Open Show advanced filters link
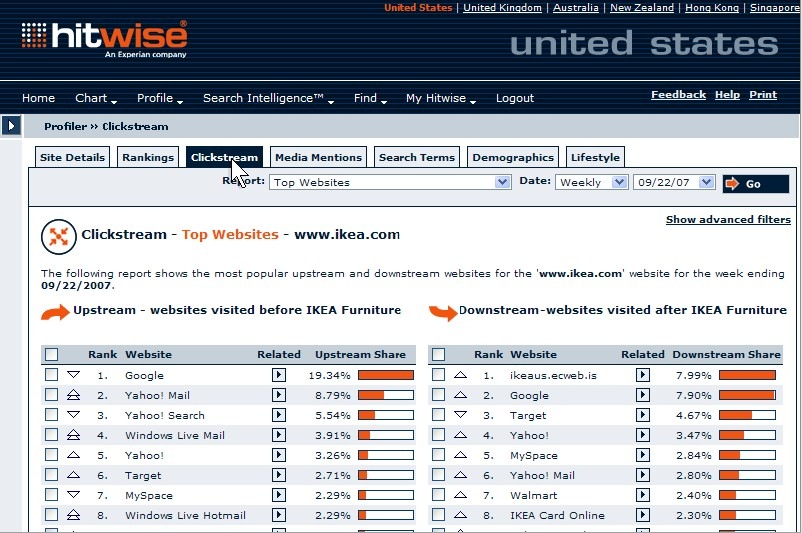Image resolution: width=802 pixels, height=533 pixels. click(728, 219)
